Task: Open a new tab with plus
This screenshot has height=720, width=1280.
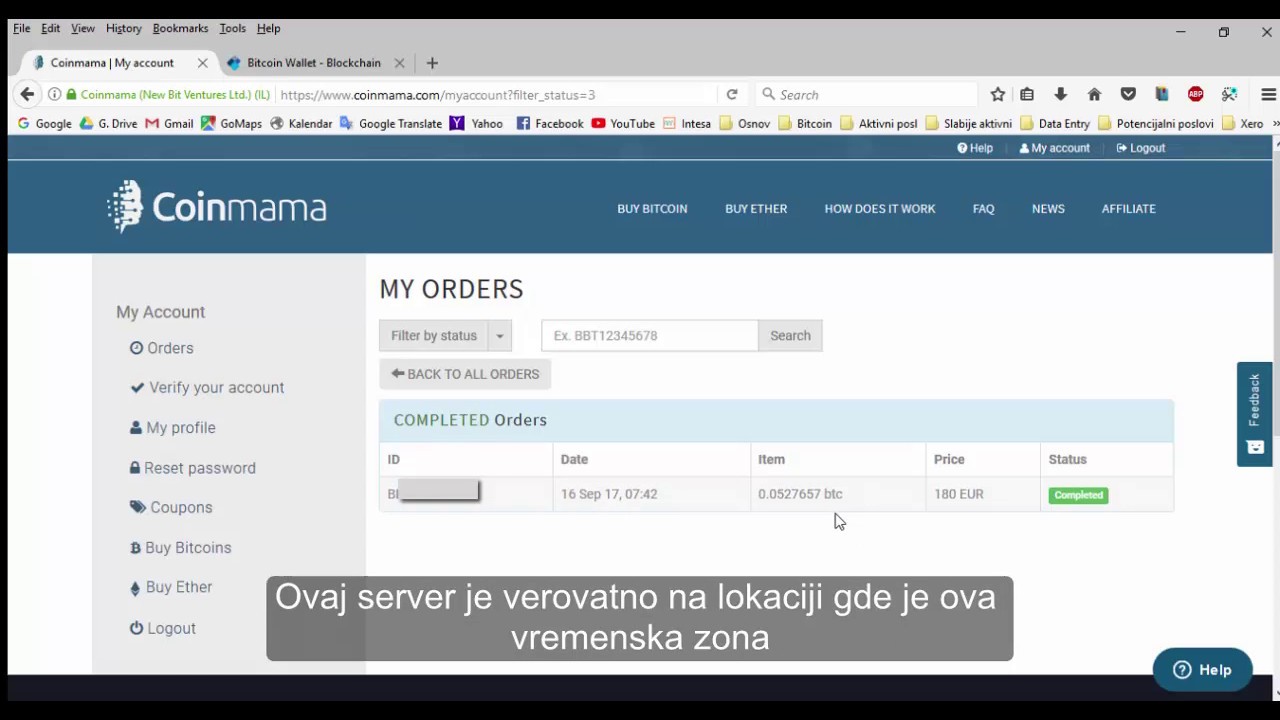Action: 432,62
